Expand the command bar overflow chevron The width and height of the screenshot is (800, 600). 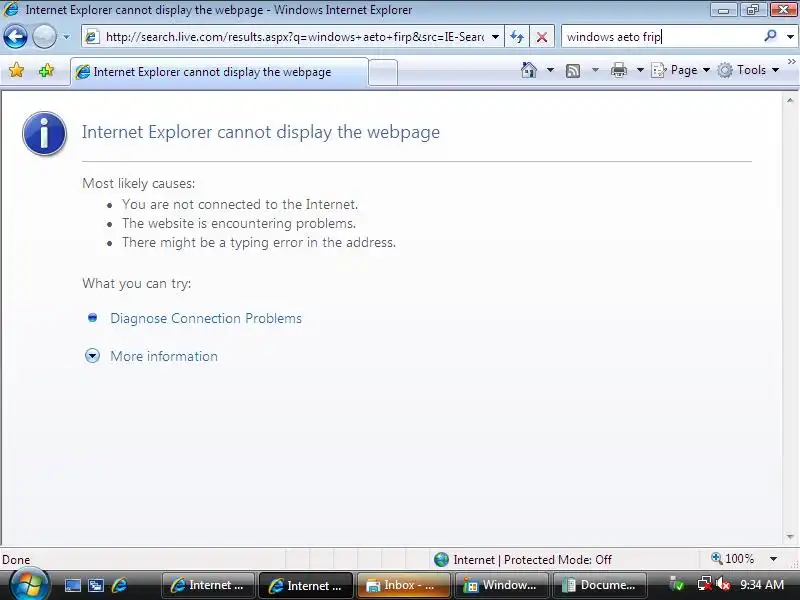[792, 62]
